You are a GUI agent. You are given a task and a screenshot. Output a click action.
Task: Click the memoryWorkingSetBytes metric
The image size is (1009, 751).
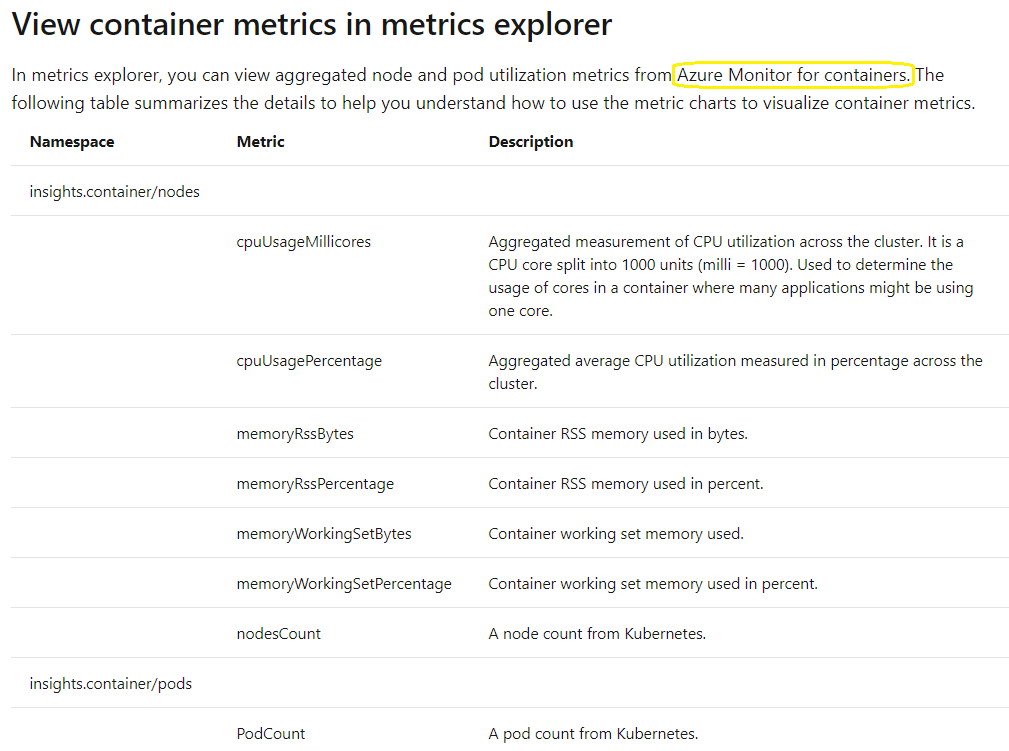(x=323, y=533)
